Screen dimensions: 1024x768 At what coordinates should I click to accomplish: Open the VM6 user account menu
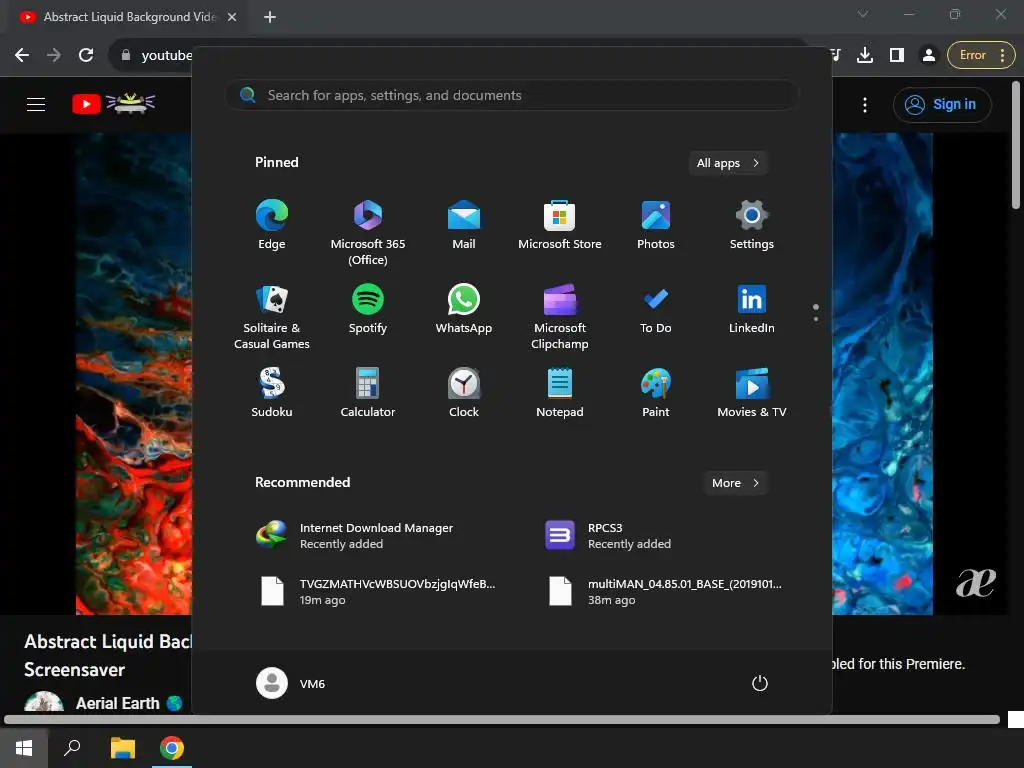point(291,683)
